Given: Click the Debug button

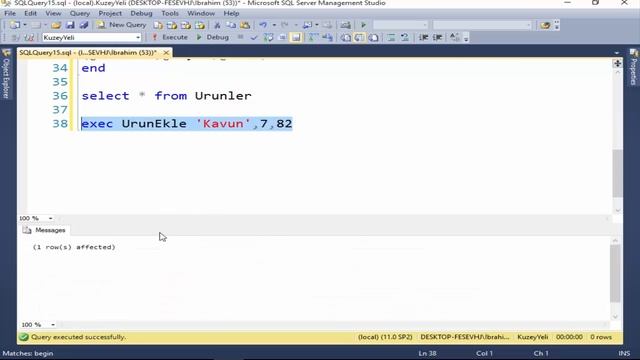Looking at the screenshot, I should (x=213, y=38).
